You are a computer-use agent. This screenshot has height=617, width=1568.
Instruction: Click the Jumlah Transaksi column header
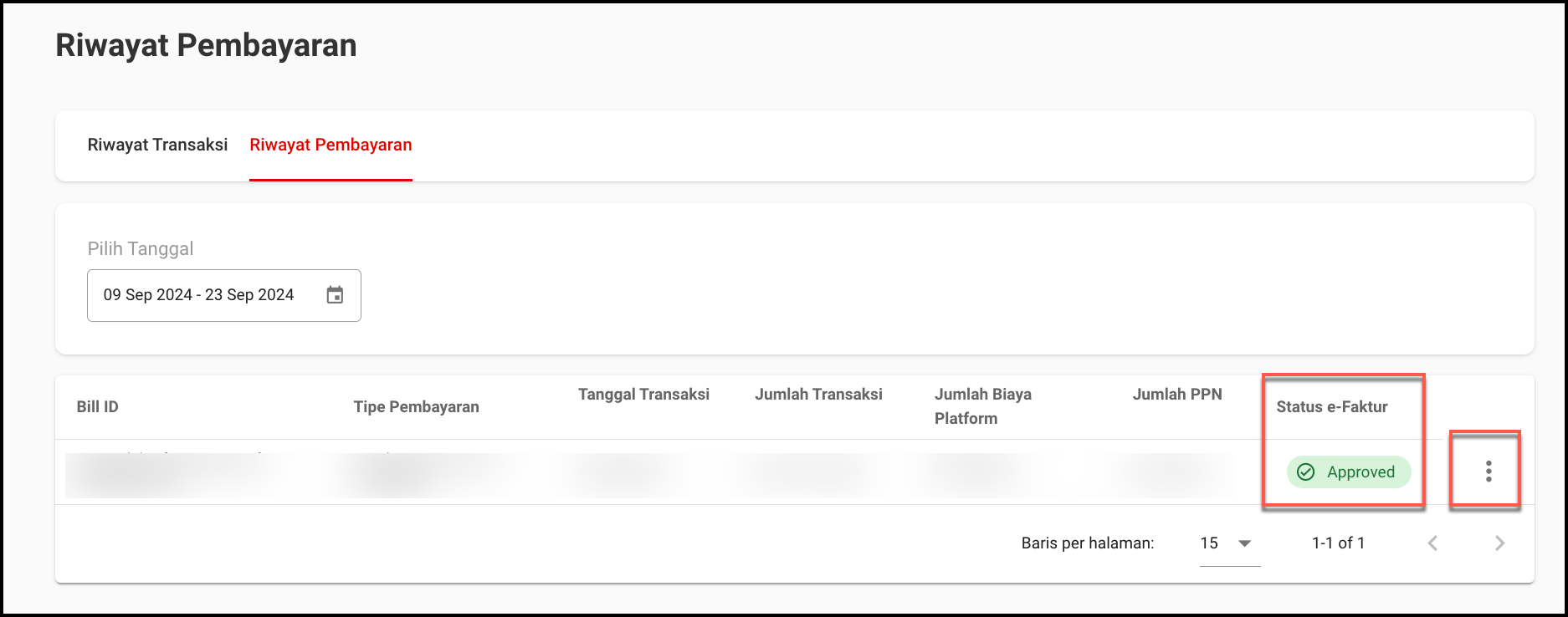818,395
